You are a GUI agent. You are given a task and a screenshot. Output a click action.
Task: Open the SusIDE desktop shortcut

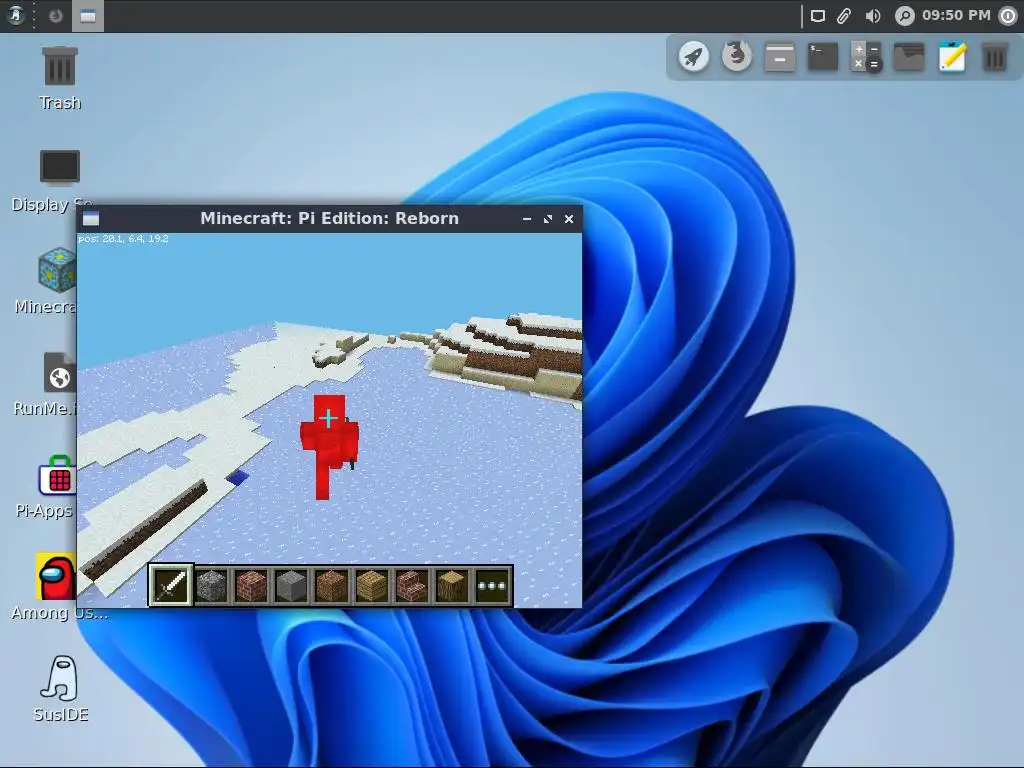61,689
